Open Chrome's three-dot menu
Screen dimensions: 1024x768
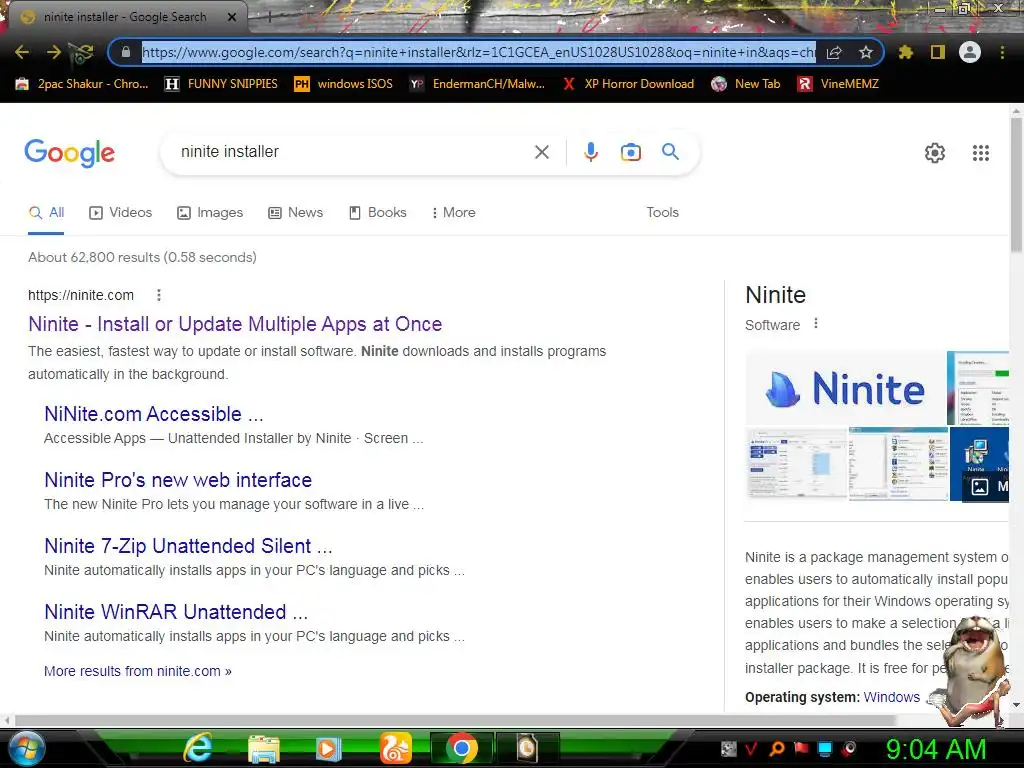[x=1002, y=52]
